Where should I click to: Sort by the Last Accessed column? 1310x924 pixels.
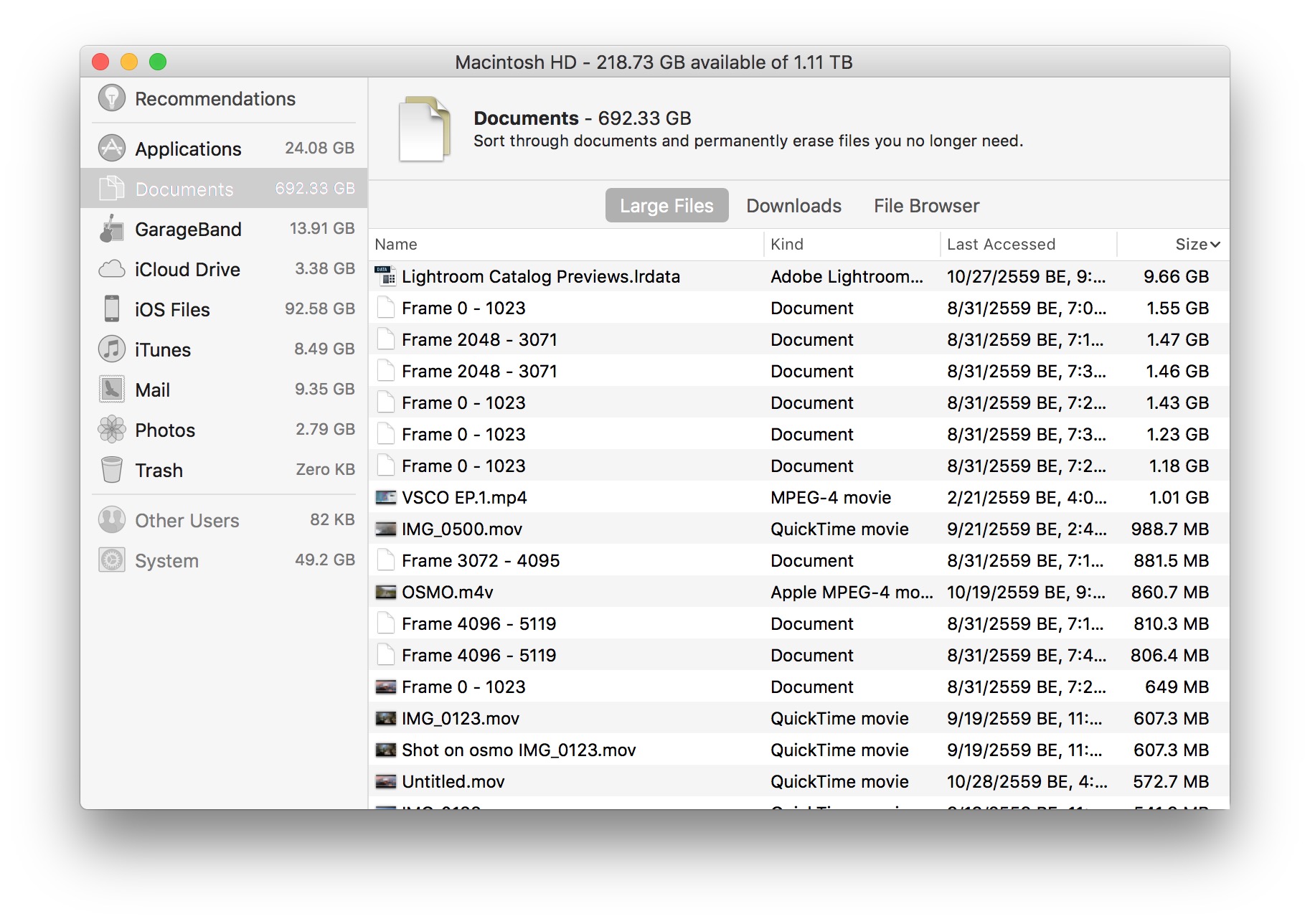pos(1002,244)
